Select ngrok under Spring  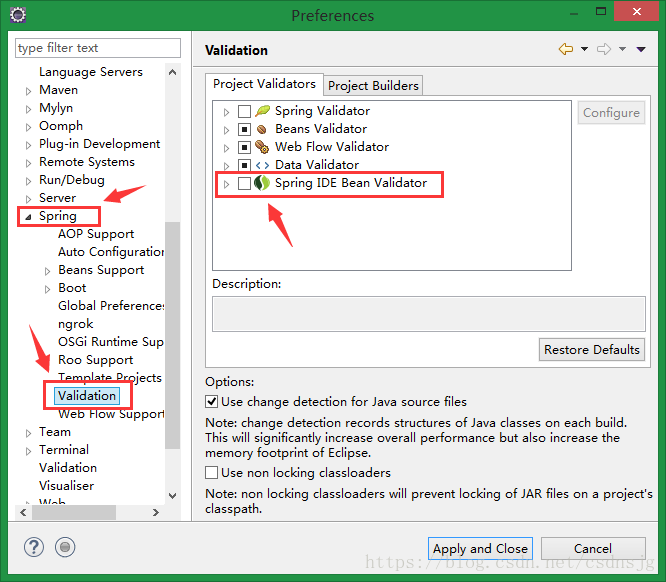pos(76,324)
